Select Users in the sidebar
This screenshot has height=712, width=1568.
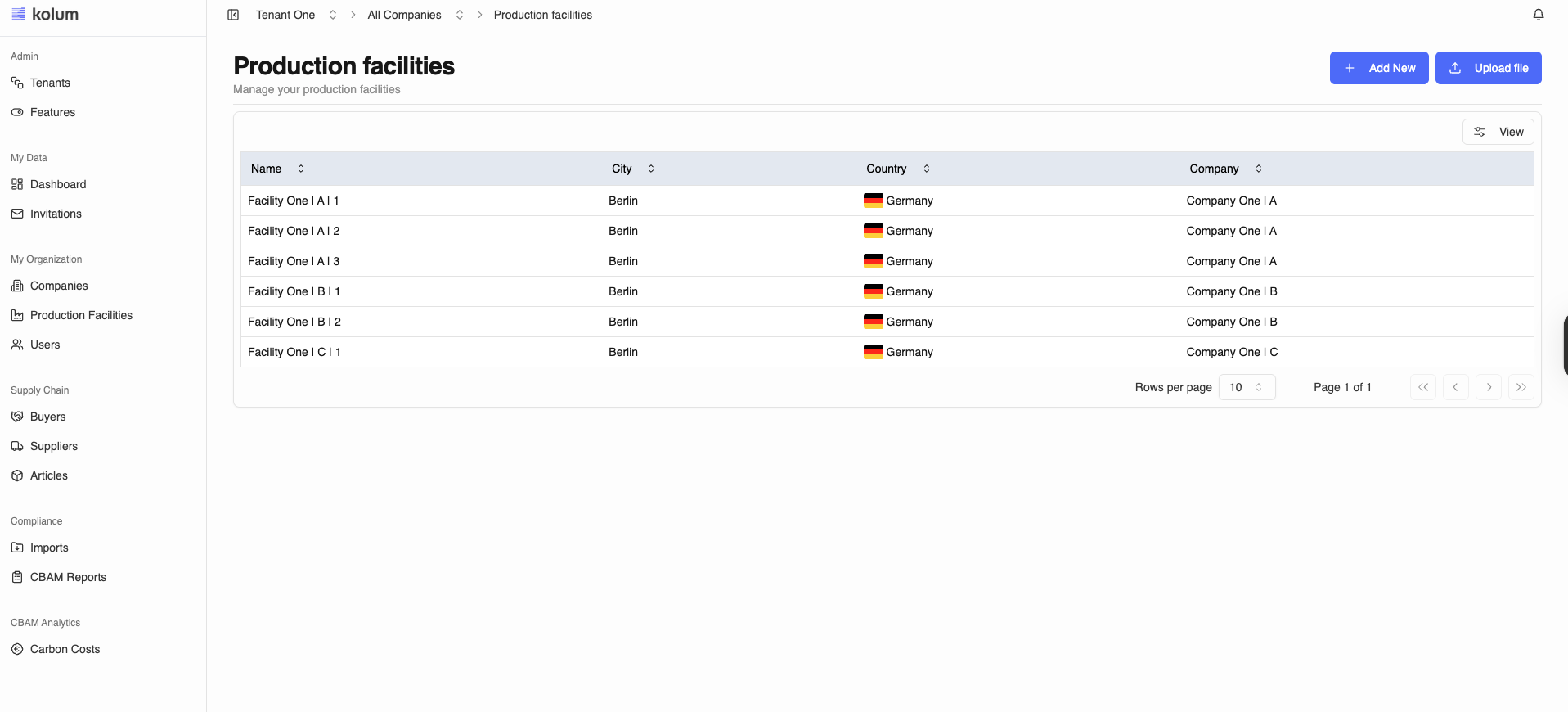click(x=45, y=345)
